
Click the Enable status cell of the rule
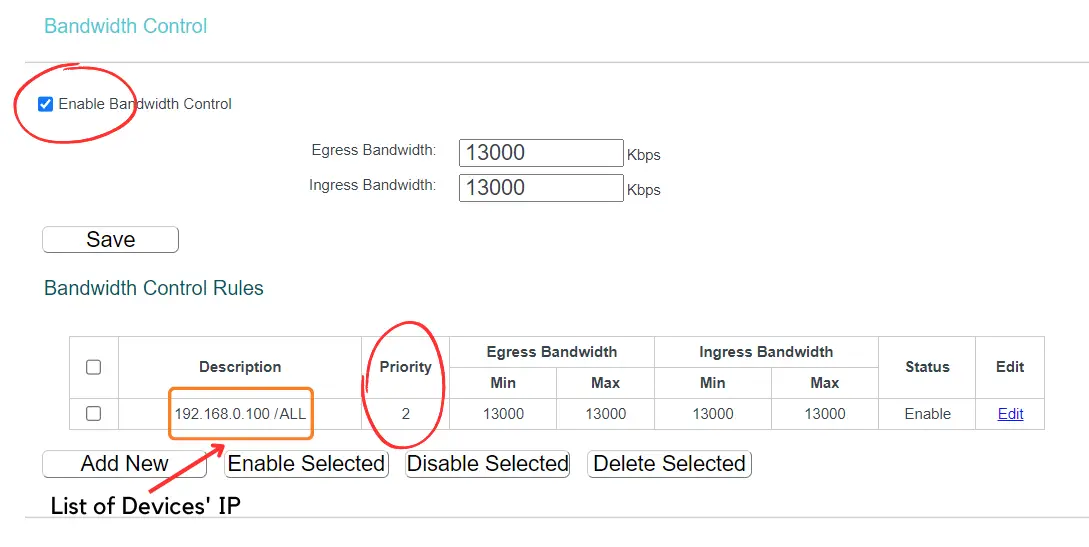point(927,414)
